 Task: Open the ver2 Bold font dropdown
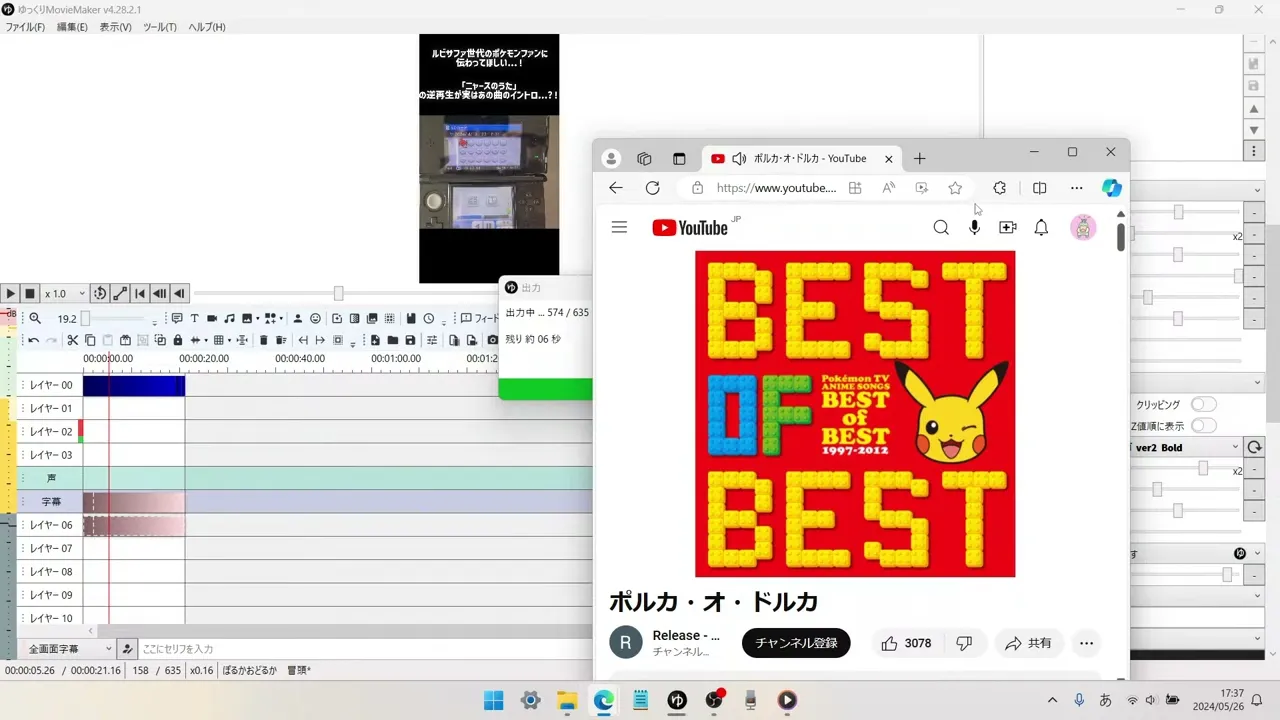1186,447
